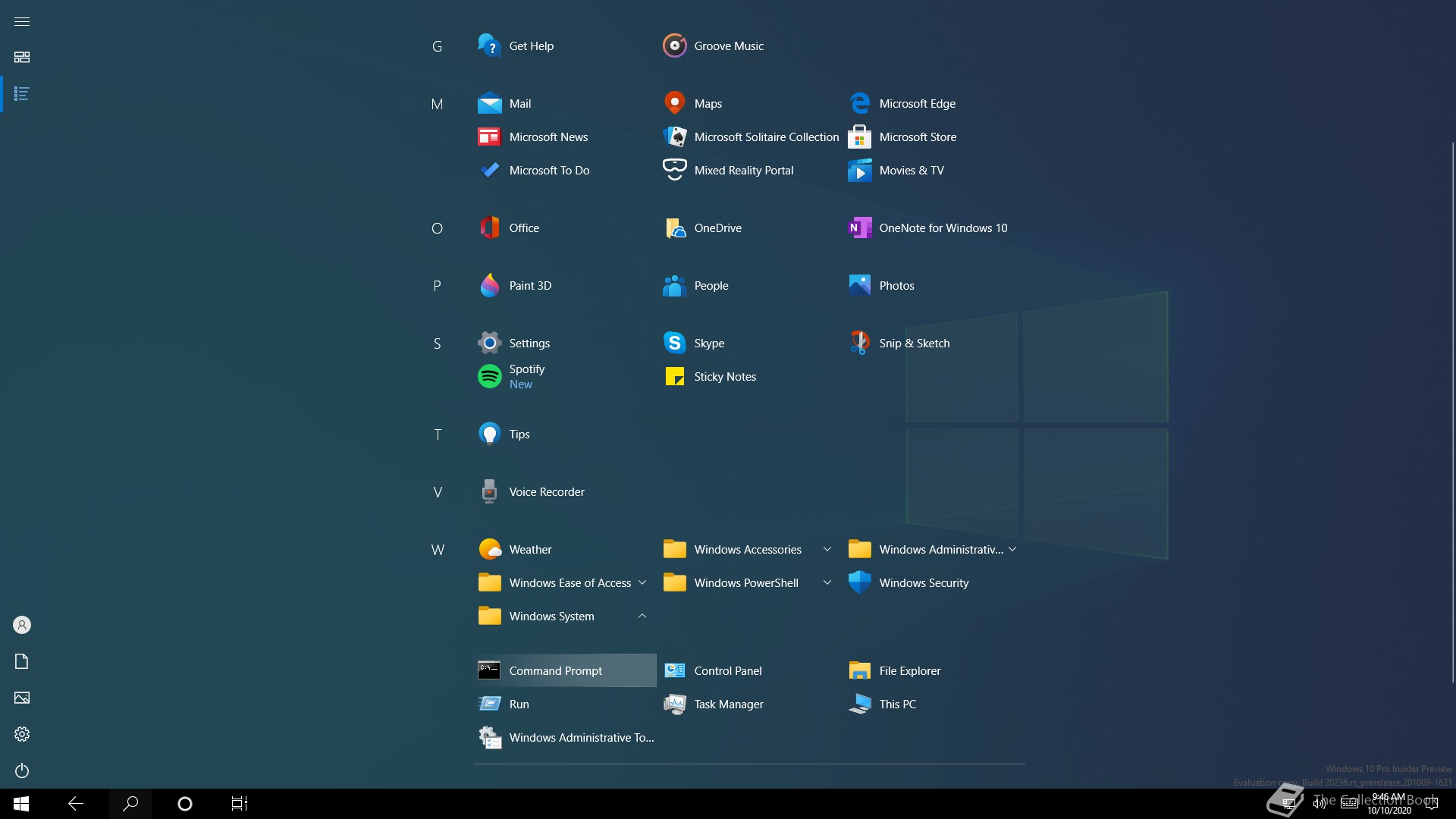Open OneDrive

tap(749, 228)
